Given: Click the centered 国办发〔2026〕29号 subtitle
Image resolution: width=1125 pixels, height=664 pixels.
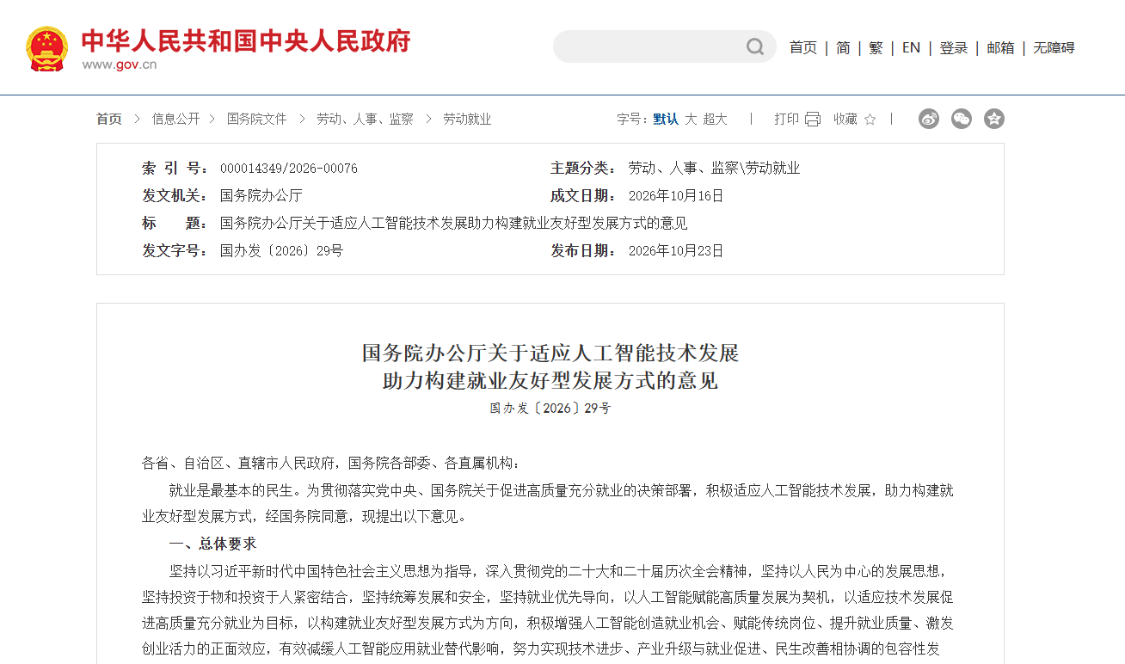Looking at the screenshot, I should 550,408.
